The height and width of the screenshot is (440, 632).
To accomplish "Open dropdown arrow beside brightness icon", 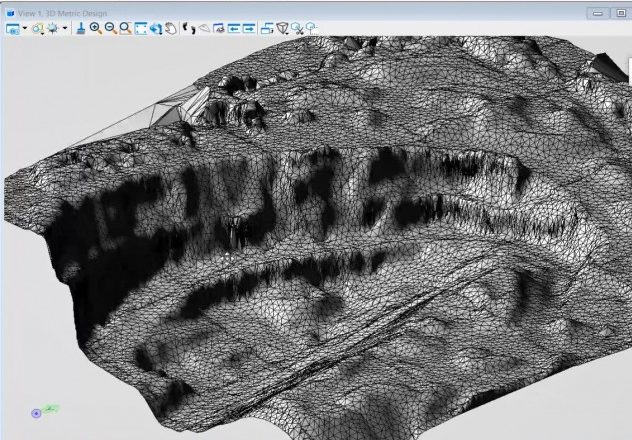I will (65, 29).
